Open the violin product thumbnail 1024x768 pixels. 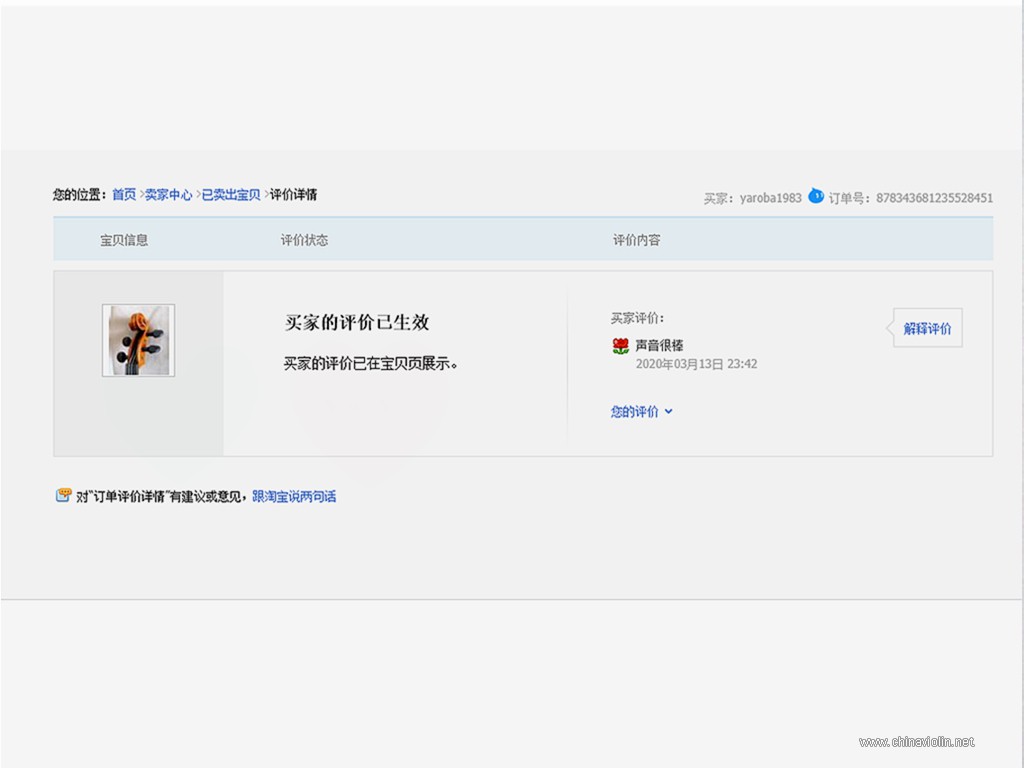tap(138, 340)
